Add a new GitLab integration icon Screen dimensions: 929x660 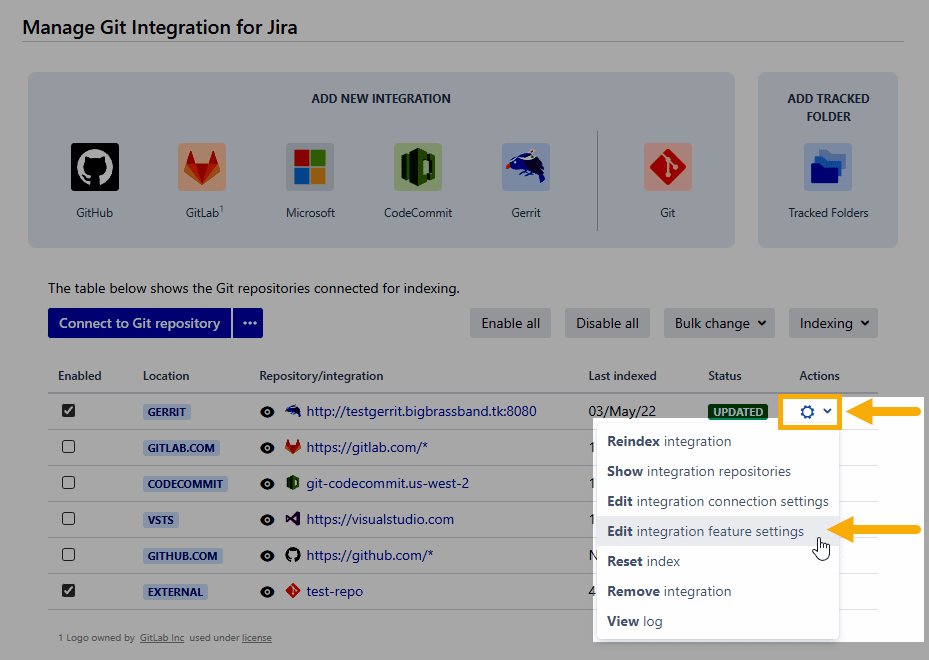[x=202, y=167]
